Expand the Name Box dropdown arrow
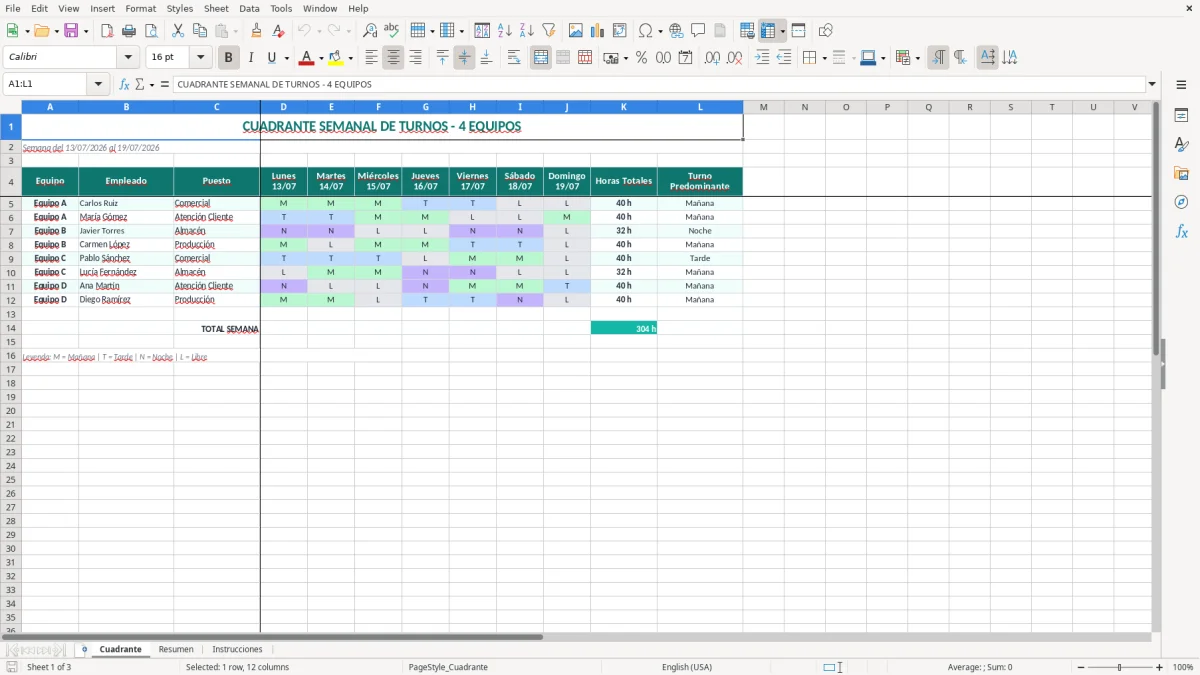The image size is (1200, 675). [98, 85]
